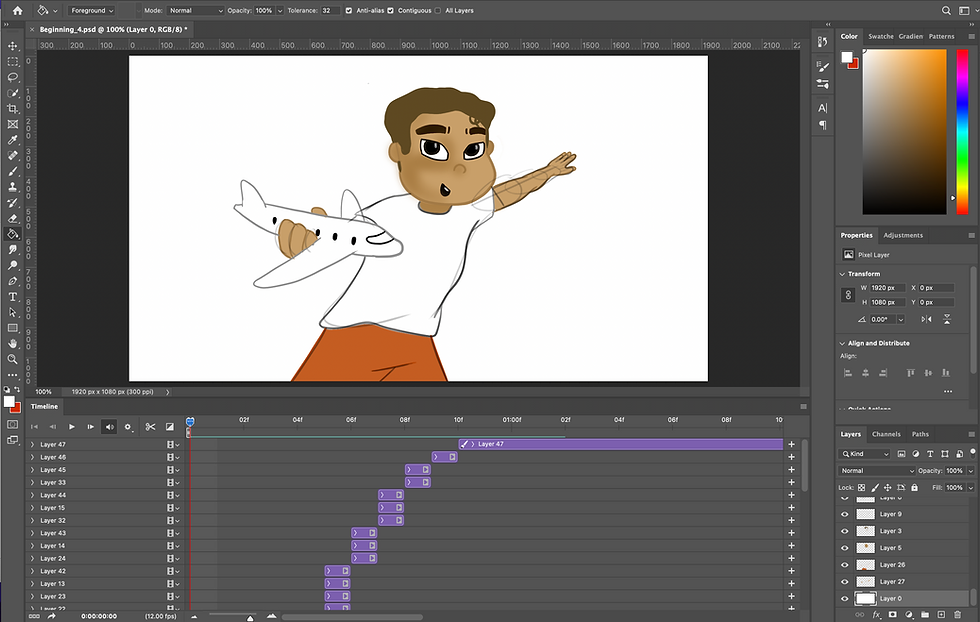980x622 pixels.
Task: Step to next frame
Action: coord(91,427)
